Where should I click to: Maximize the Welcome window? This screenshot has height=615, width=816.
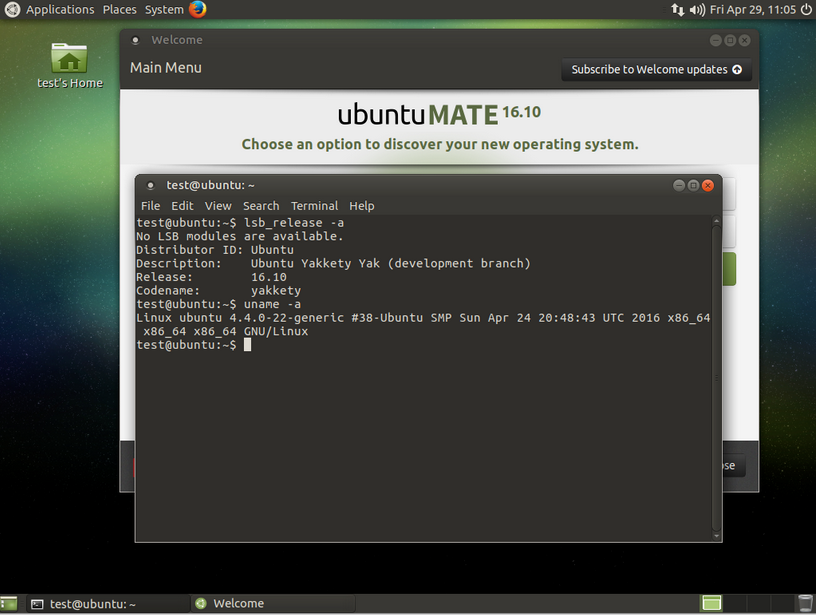click(730, 41)
